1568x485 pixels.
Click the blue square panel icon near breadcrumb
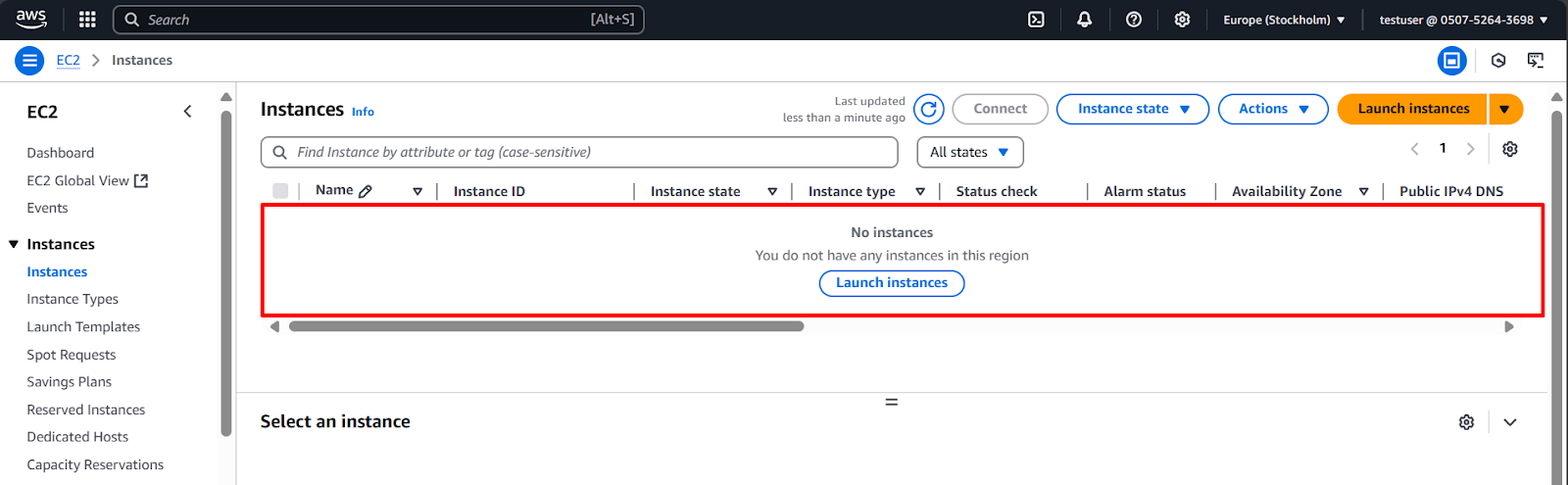coord(1451,61)
